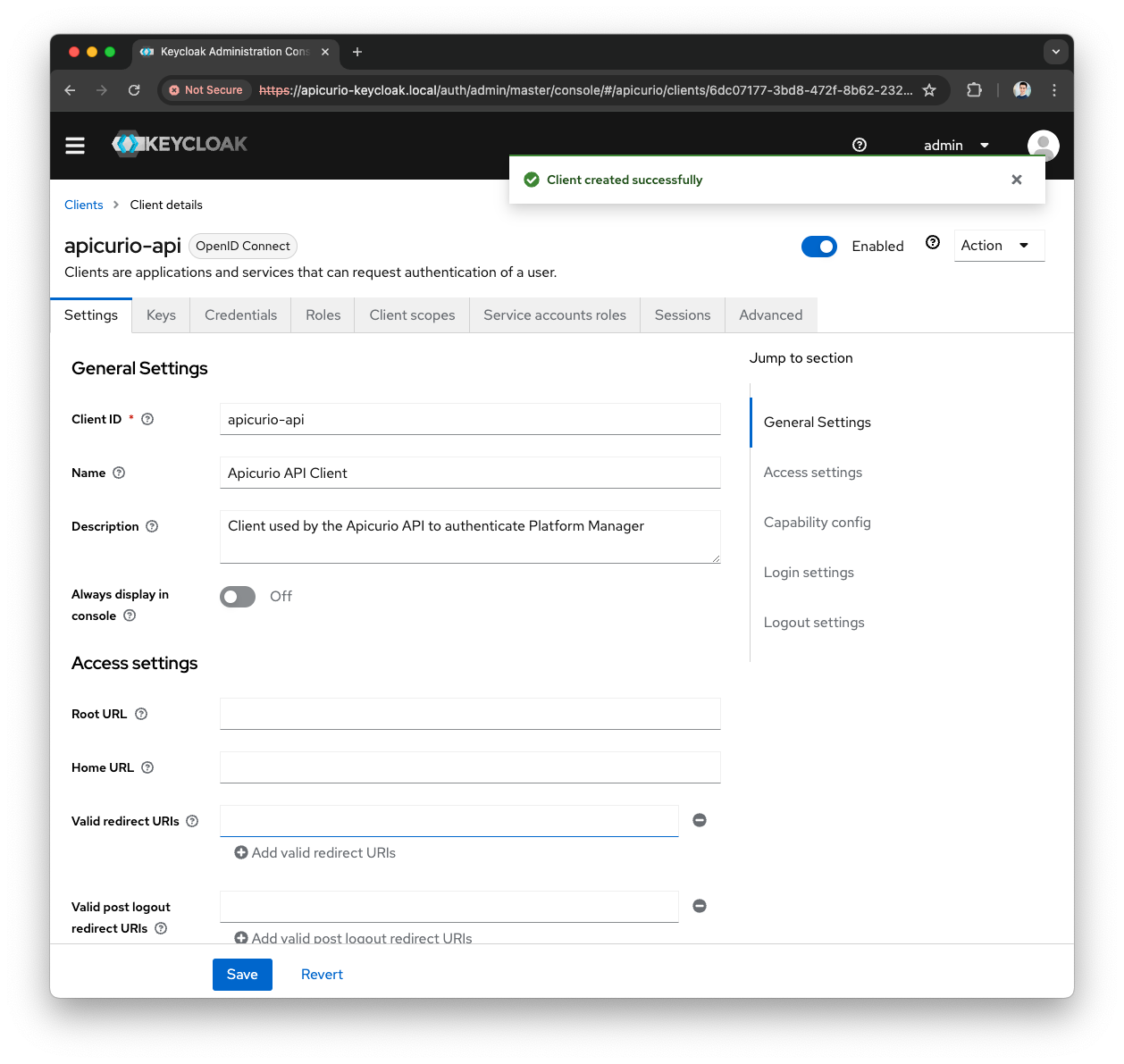Click the help icon beside Client ID

[147, 418]
